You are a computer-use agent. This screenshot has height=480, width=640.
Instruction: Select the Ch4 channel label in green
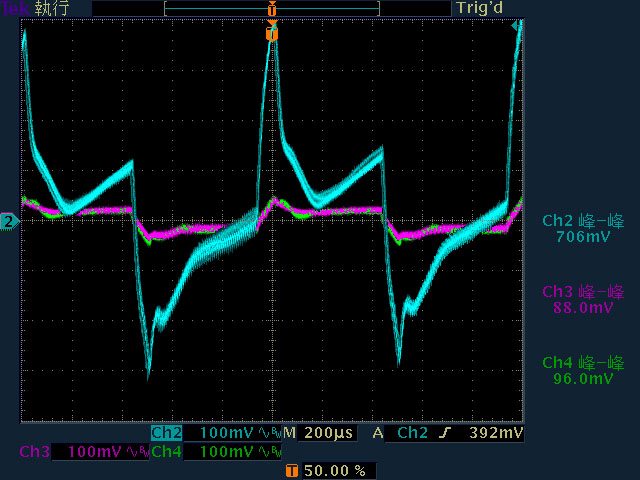166,452
